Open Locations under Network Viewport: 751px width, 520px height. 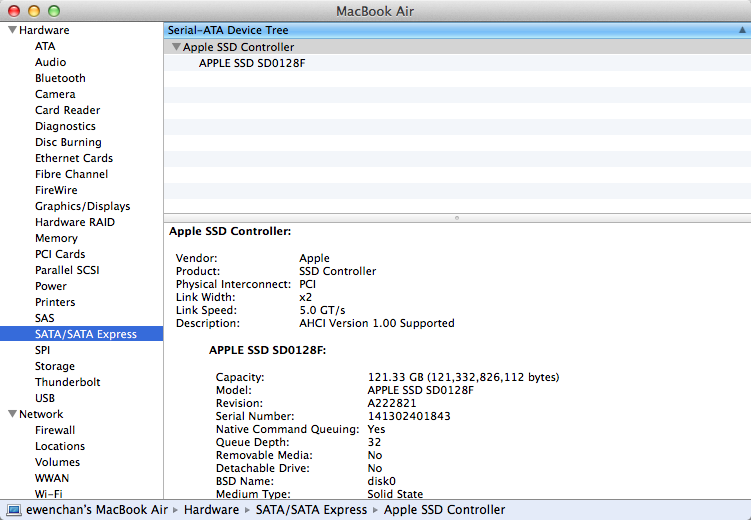(60, 446)
